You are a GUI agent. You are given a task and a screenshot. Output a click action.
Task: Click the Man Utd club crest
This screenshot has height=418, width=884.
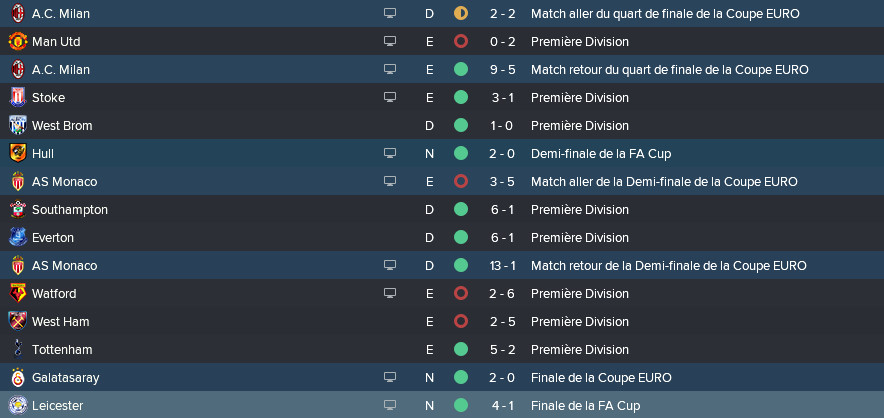click(x=18, y=42)
